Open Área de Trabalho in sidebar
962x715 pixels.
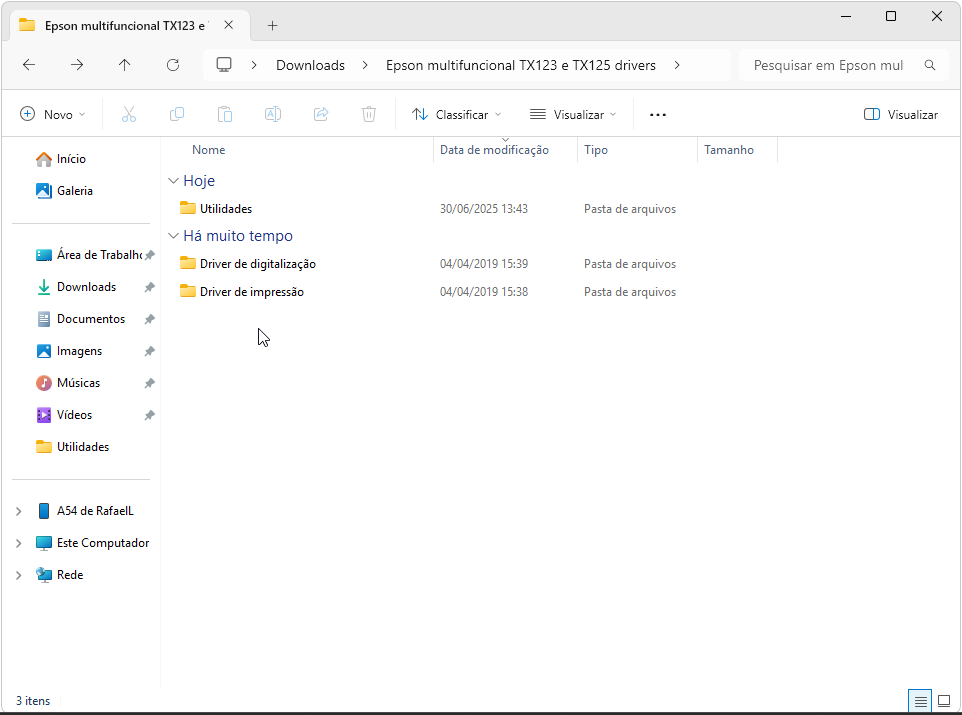tap(90, 255)
